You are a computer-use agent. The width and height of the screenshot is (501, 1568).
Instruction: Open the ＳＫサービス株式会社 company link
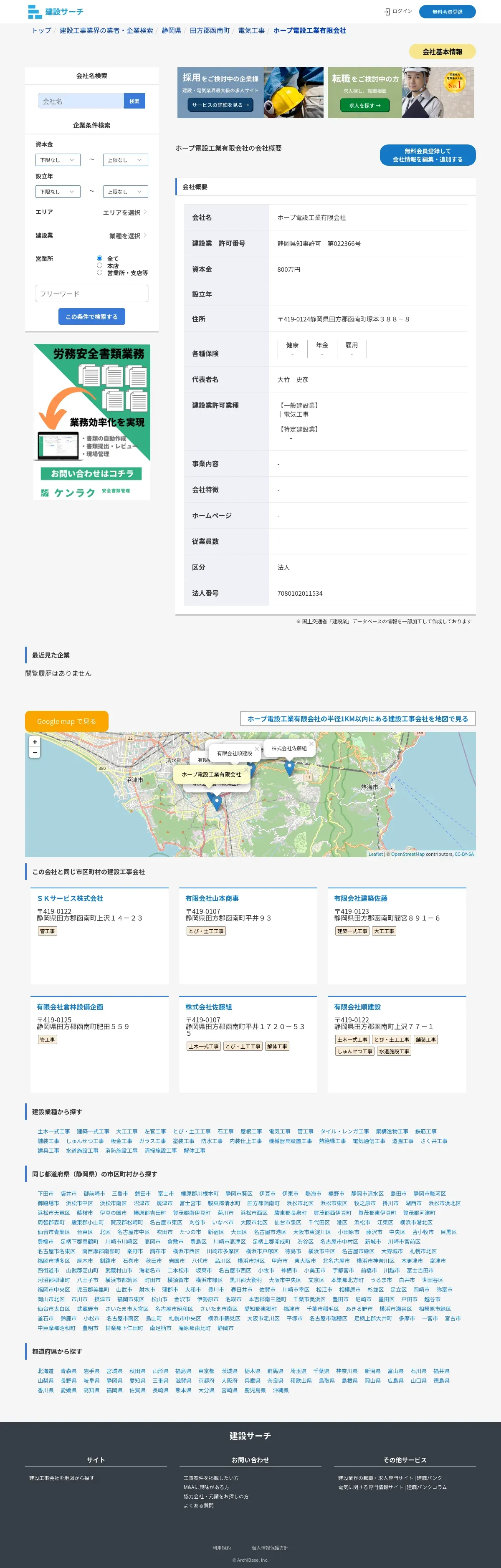70,898
